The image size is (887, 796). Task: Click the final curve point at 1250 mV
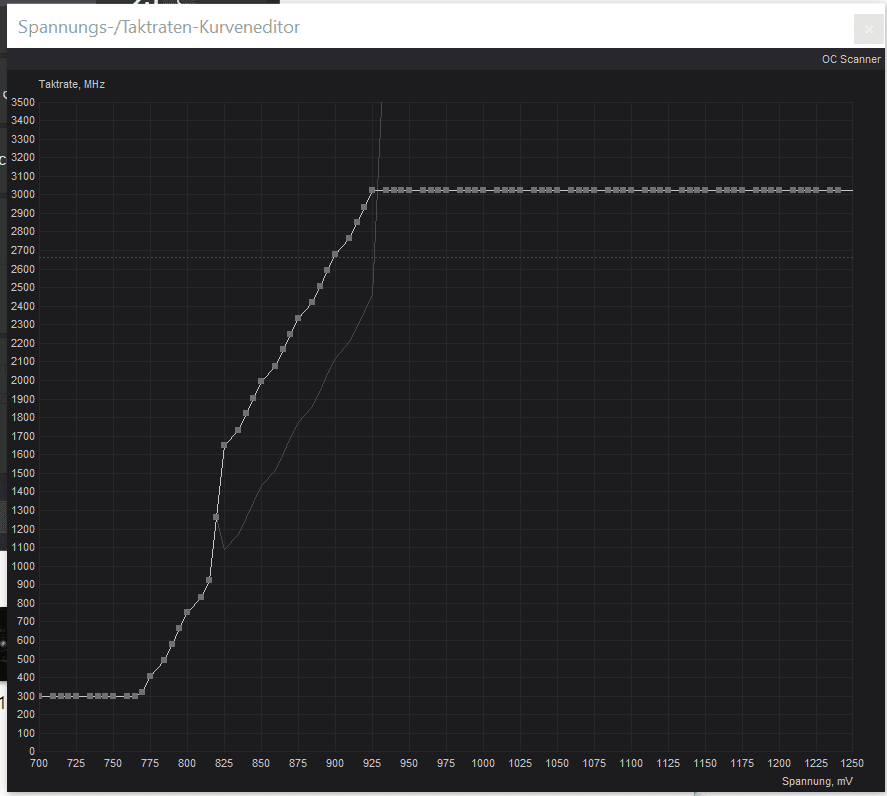[x=852, y=190]
